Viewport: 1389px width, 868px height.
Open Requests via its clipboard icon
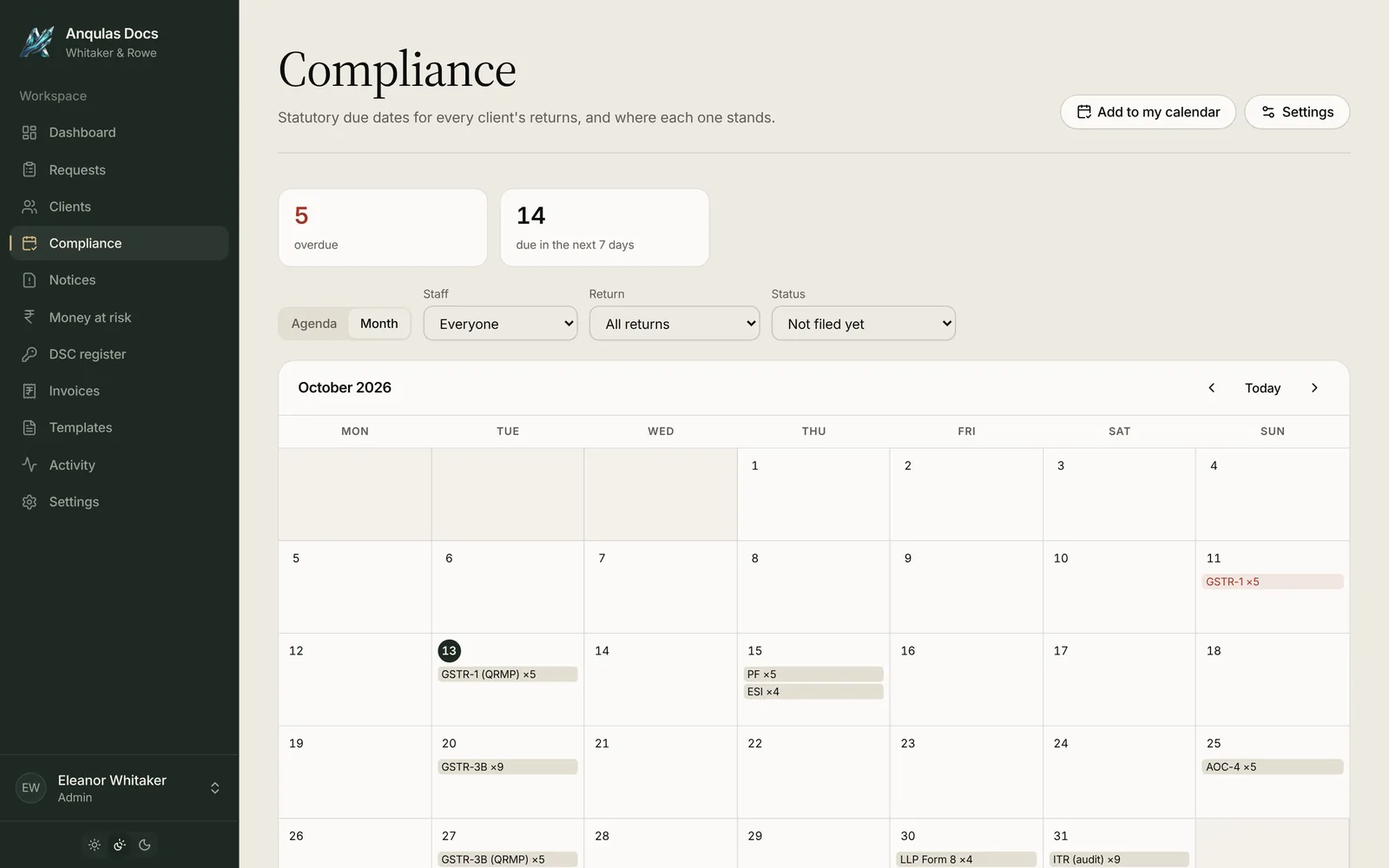[x=30, y=170]
